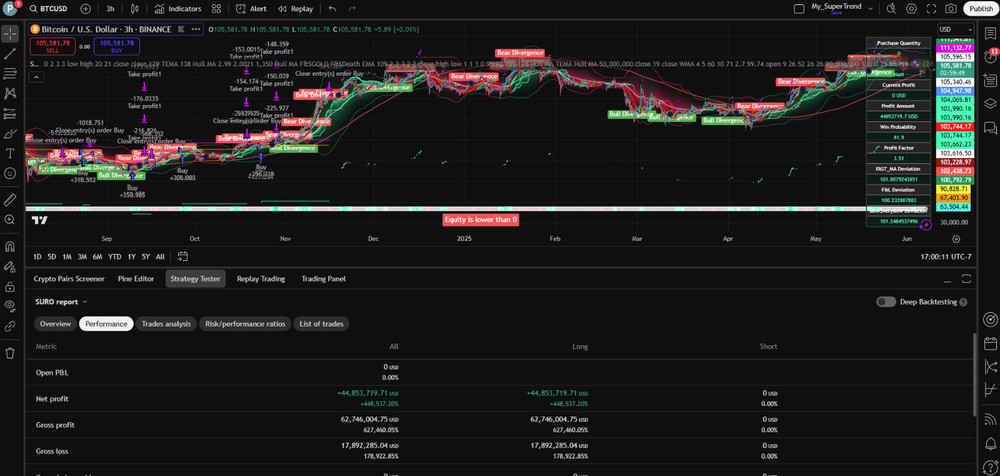
Task: Toggle Deep Backtesting switch
Action: (886, 302)
